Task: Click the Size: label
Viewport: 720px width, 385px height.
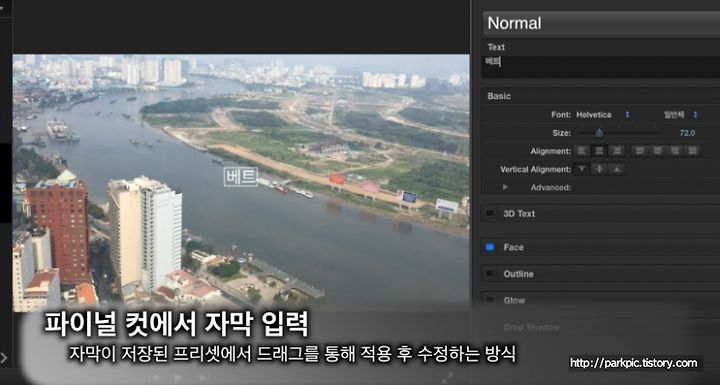Action: click(562, 133)
